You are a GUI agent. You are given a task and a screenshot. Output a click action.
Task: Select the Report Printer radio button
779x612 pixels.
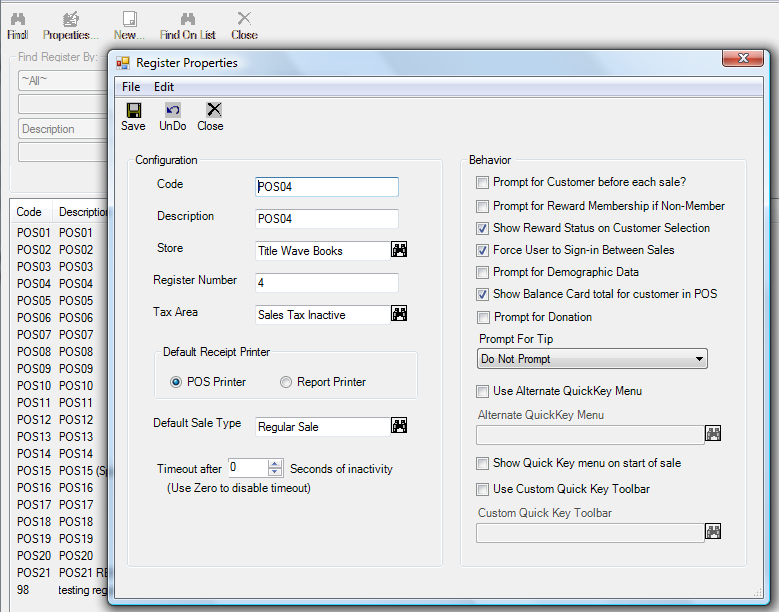[x=286, y=382]
